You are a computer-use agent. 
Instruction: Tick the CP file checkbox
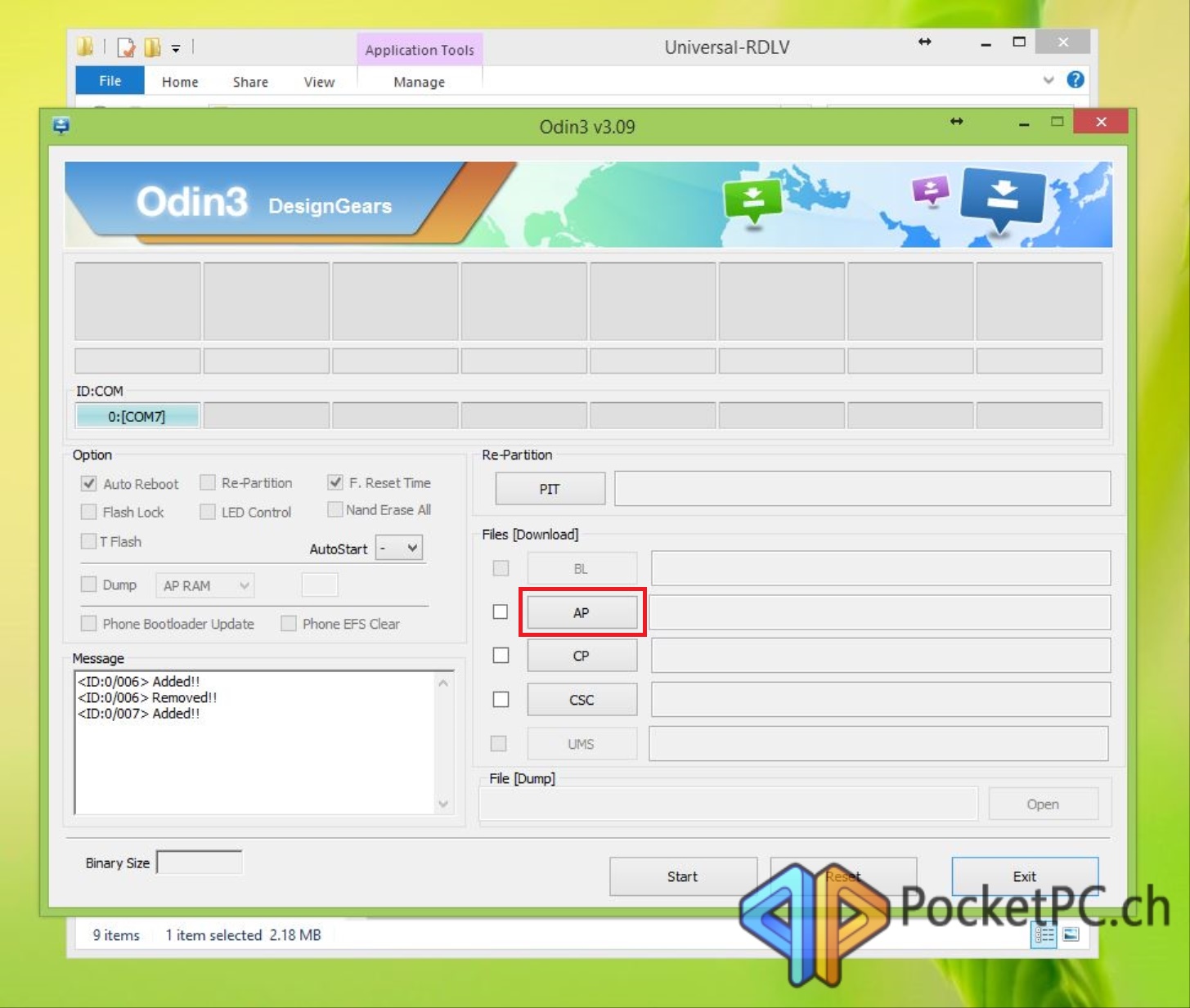click(x=501, y=656)
